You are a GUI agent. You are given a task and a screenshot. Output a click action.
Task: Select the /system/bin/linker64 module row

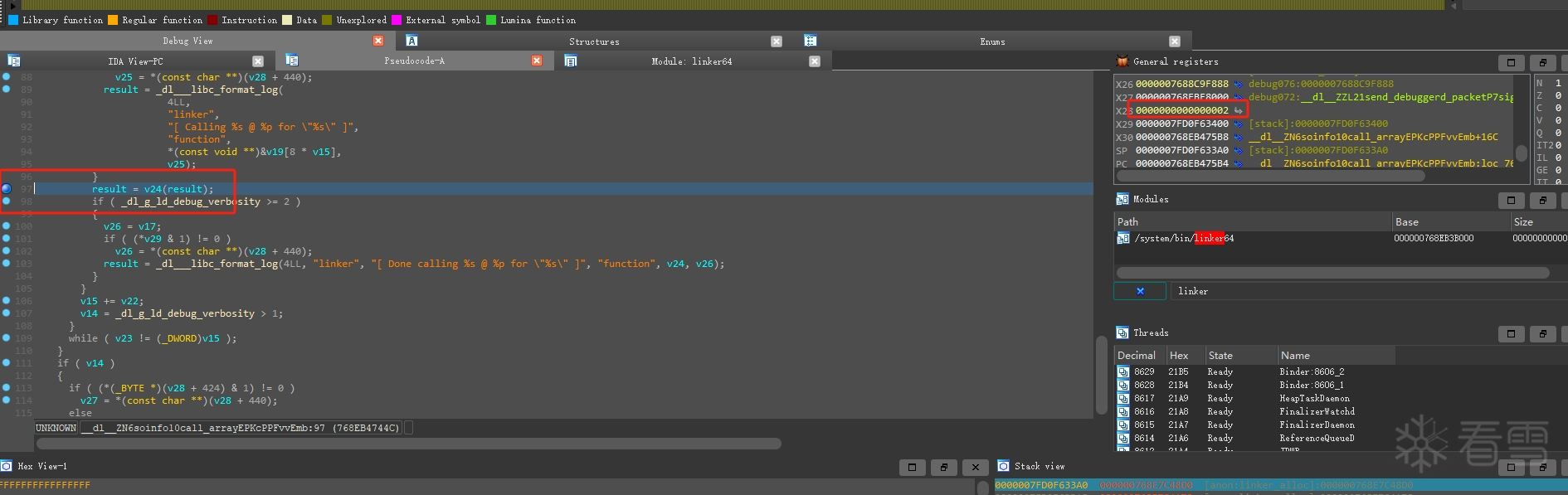(1341, 238)
